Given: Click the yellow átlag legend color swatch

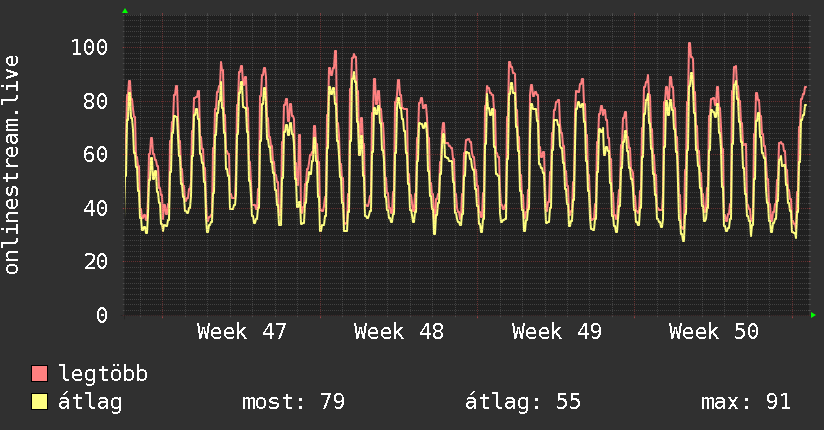Looking at the screenshot, I should [x=40, y=402].
